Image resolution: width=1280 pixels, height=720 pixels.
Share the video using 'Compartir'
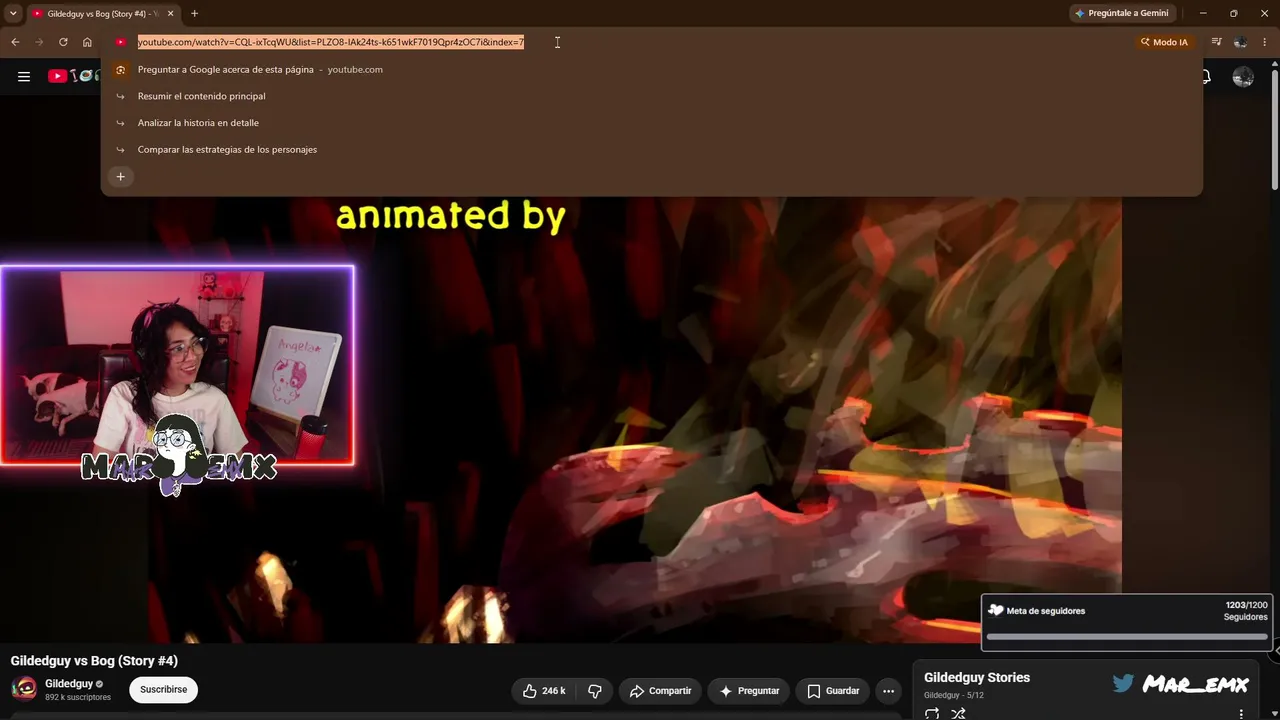[x=661, y=691]
